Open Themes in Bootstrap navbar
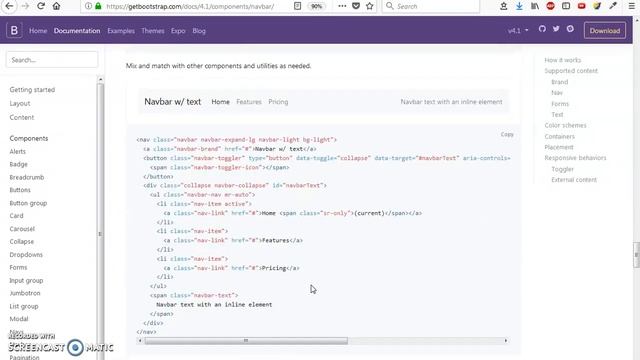The width and height of the screenshot is (640, 360). (x=153, y=31)
